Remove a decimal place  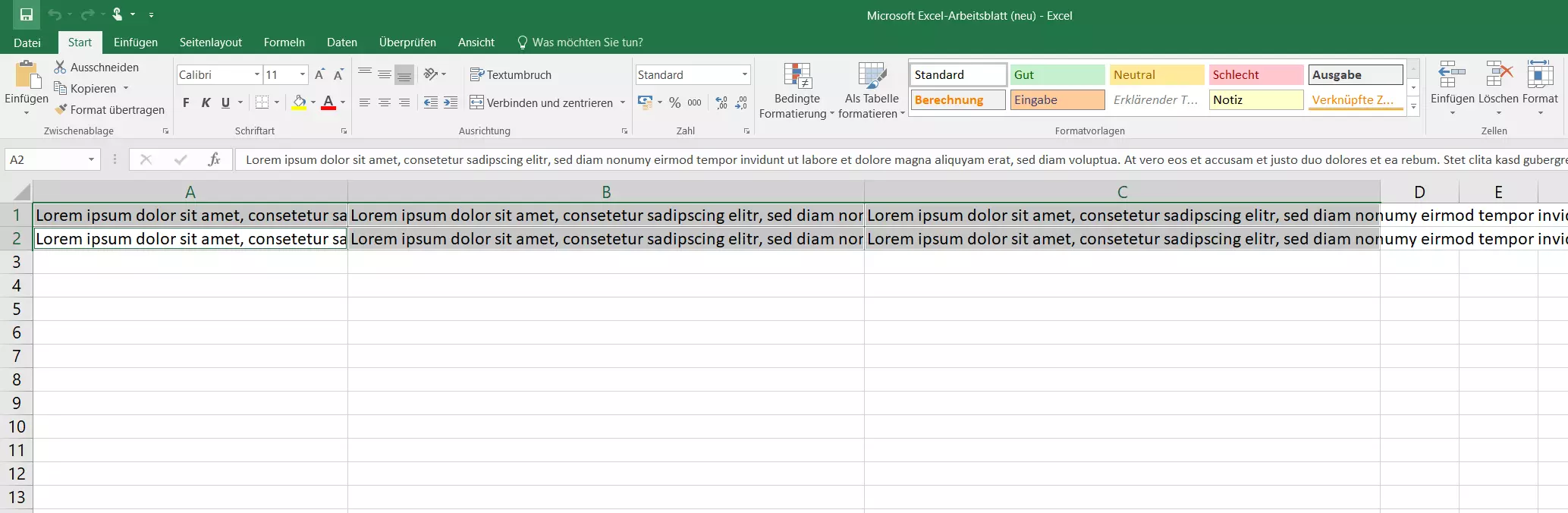(x=741, y=102)
